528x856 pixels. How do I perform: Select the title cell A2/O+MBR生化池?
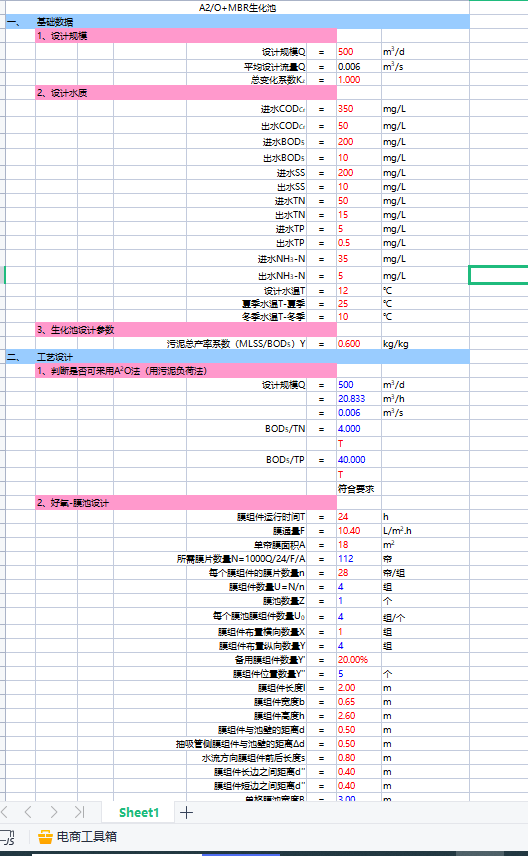pyautogui.click(x=237, y=8)
